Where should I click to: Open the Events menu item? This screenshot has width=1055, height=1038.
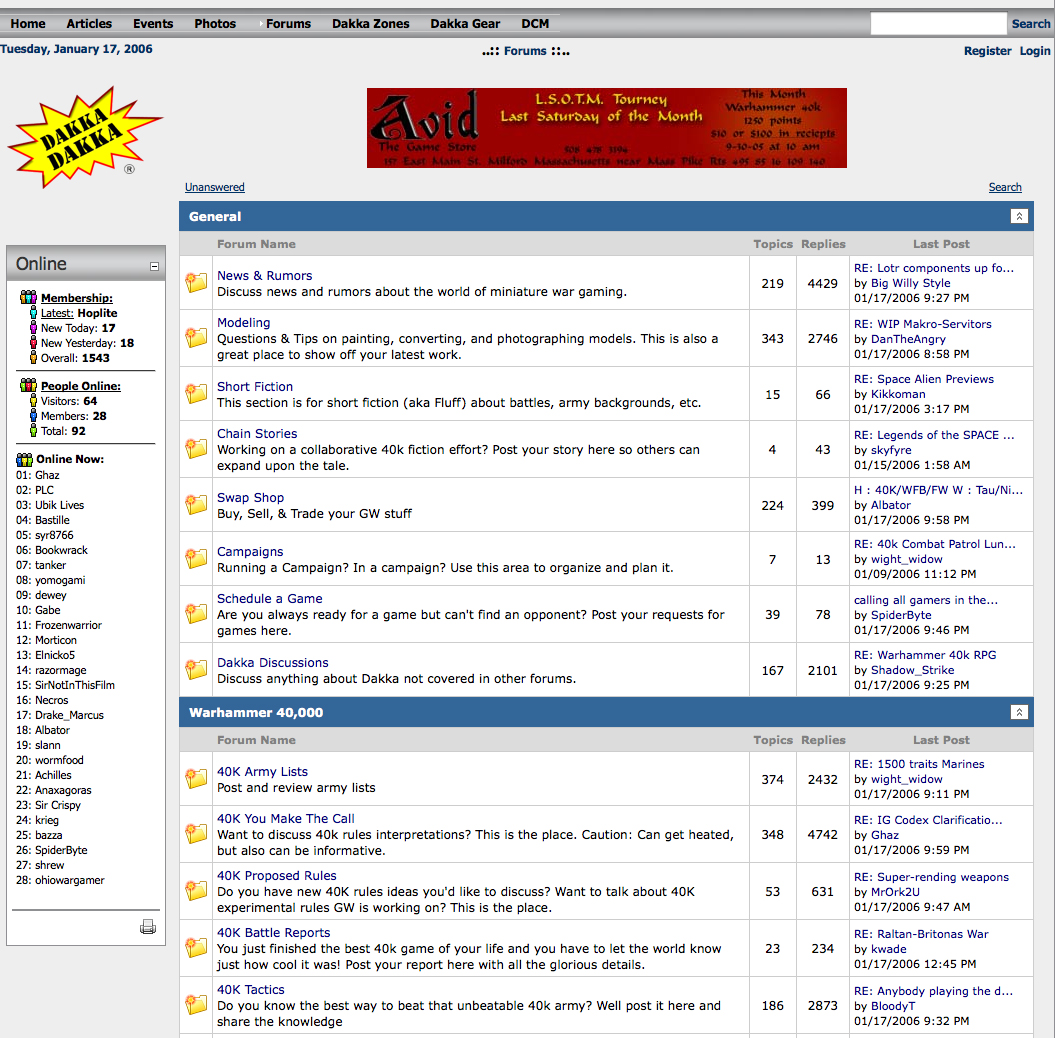coord(153,24)
